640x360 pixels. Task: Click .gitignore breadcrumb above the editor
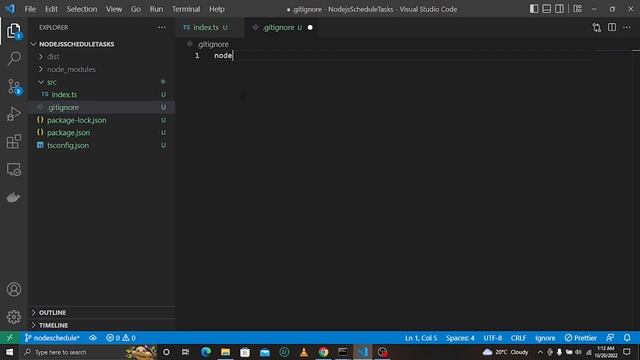click(x=213, y=44)
